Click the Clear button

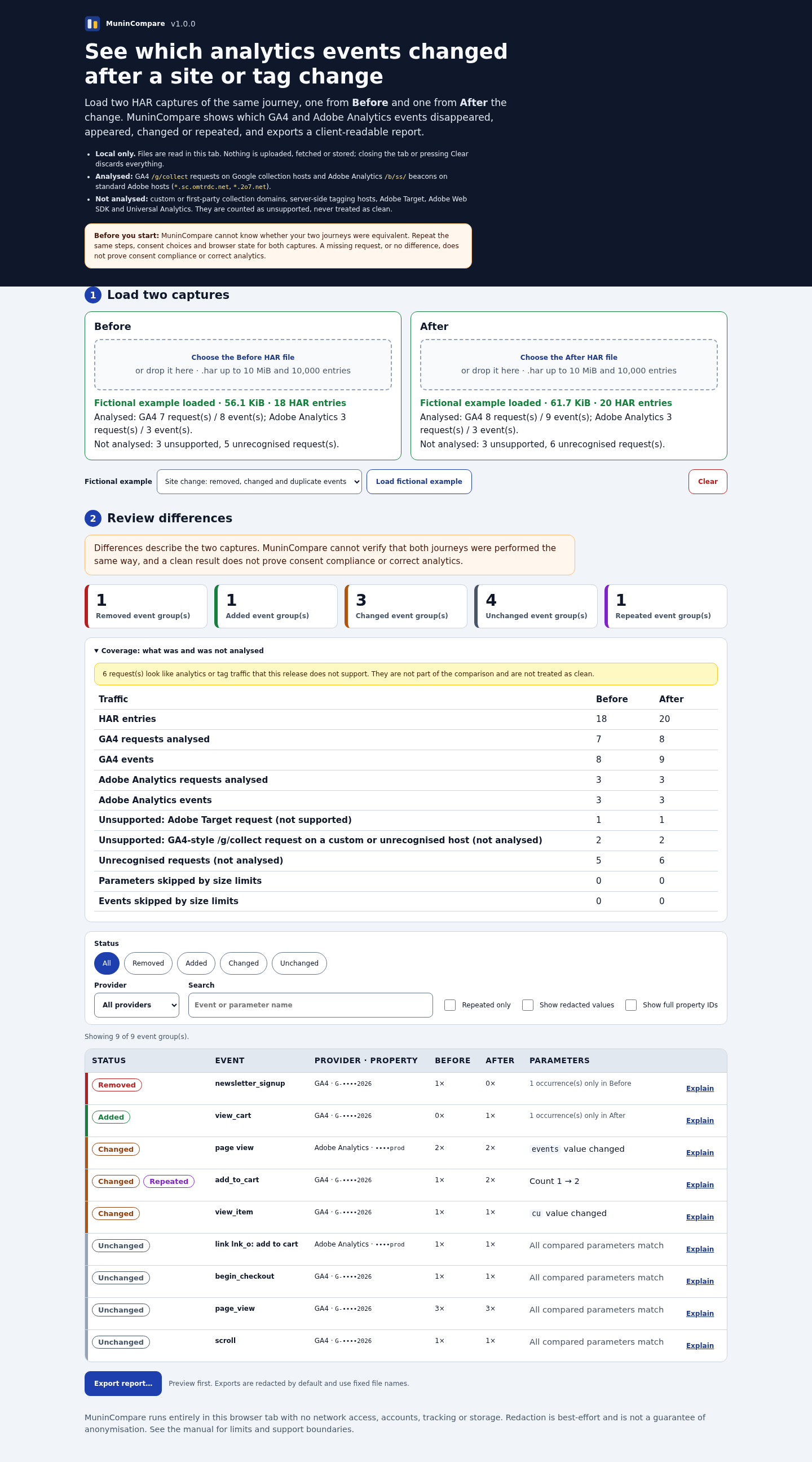(708, 482)
